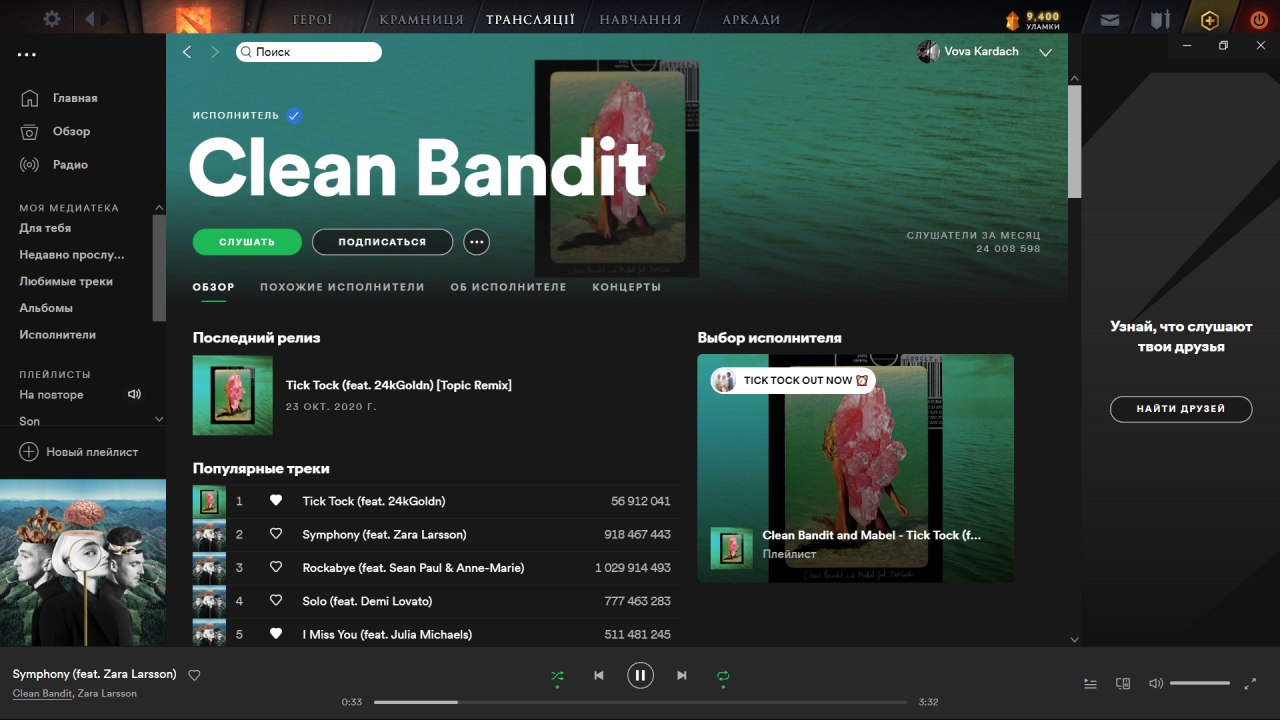Pause the current song
This screenshot has width=1280, height=720.
[640, 676]
